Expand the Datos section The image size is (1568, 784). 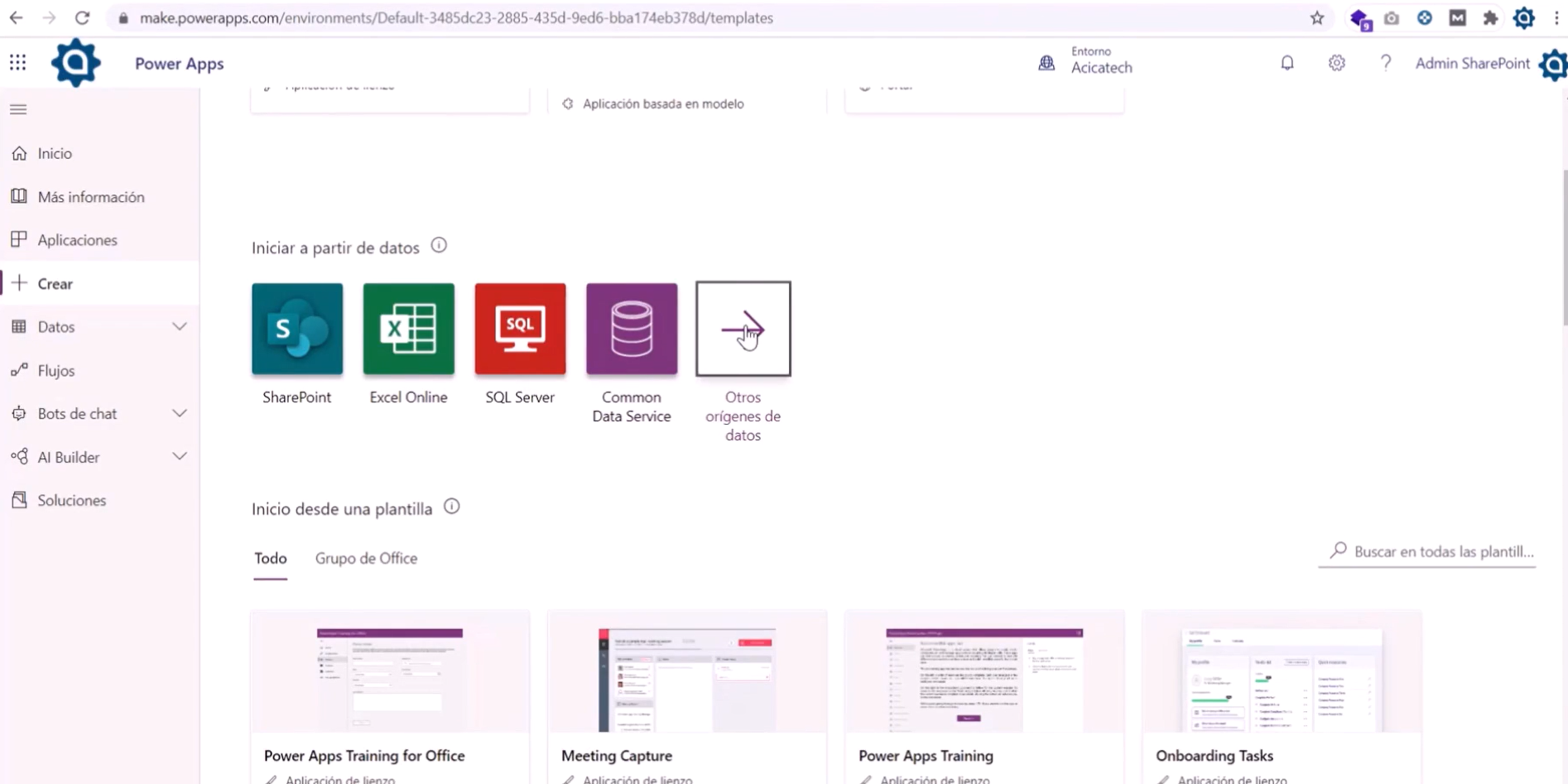[180, 326]
